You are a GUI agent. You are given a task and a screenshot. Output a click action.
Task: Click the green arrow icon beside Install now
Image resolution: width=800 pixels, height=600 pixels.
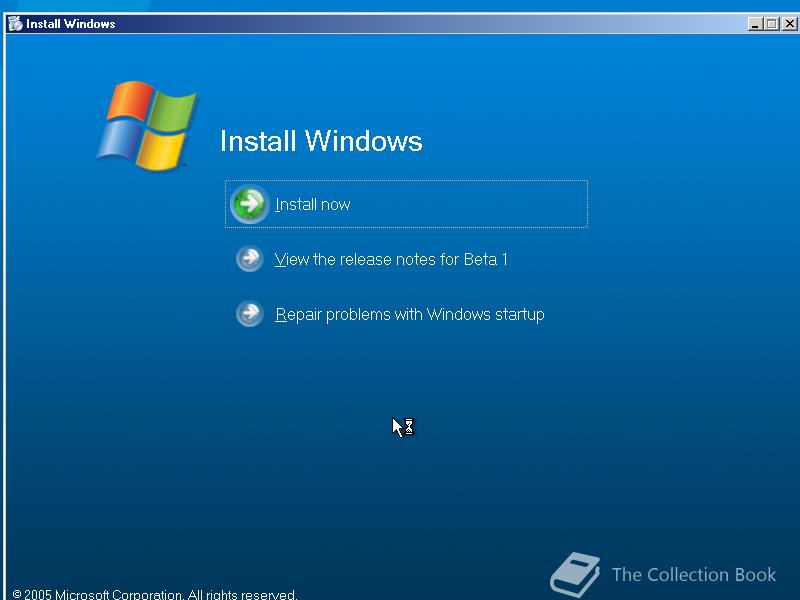tap(249, 204)
